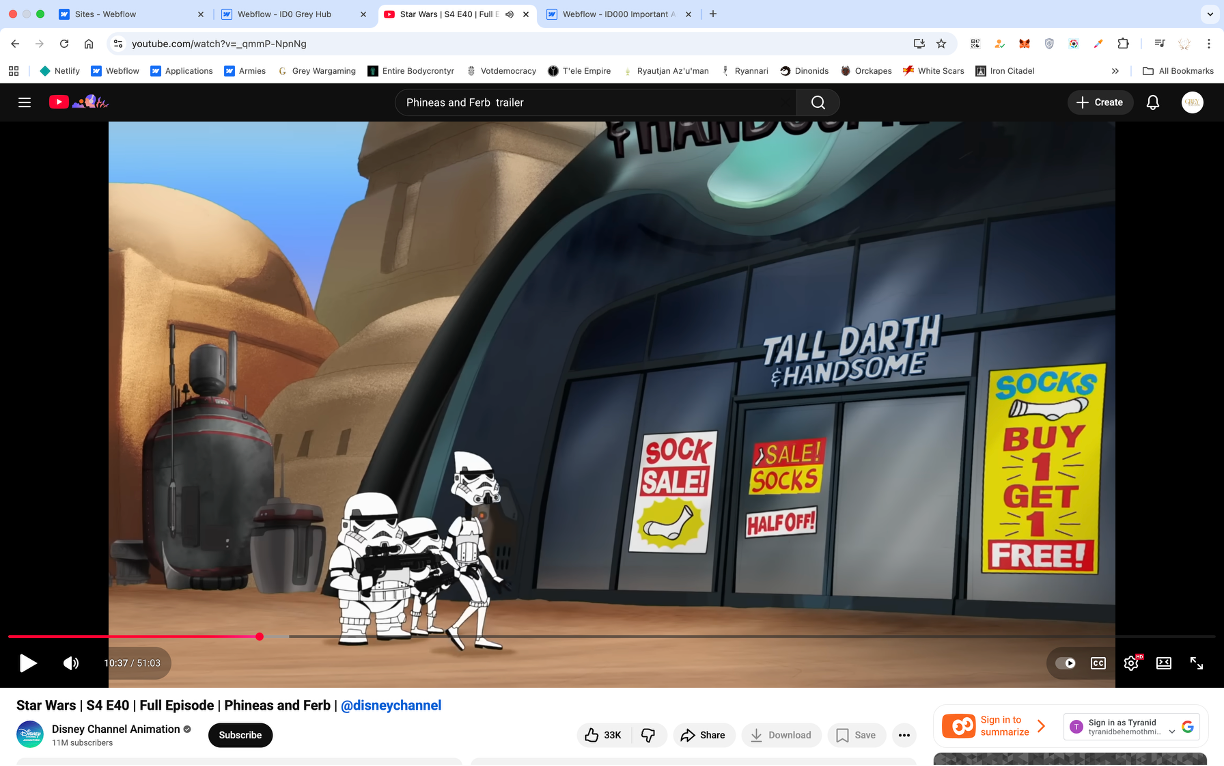Toggle closed captions CC button
Viewport: 1224px width, 766px height.
(x=1098, y=663)
